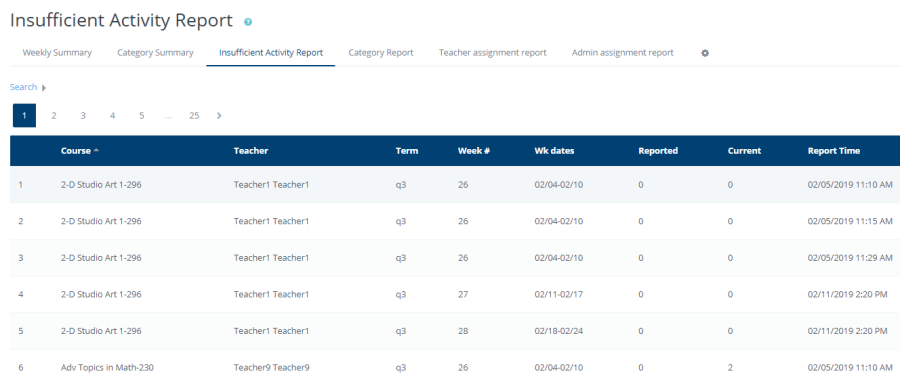Select 2-D Studio Art 1-296 in row 3
This screenshot has height=380, width=900.
click(x=101, y=258)
